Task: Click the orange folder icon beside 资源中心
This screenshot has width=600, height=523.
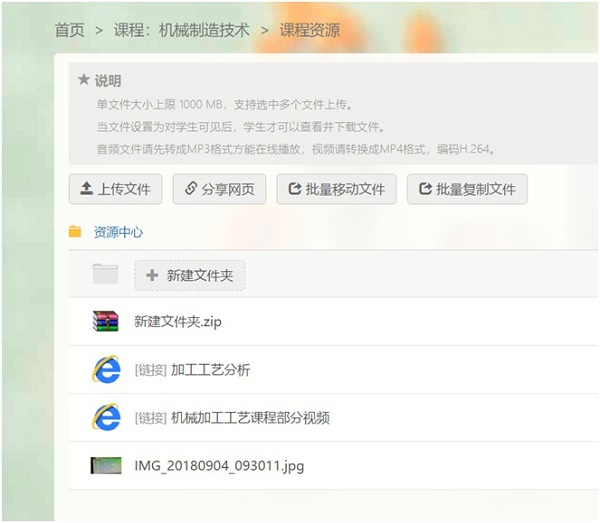Action: click(x=75, y=232)
